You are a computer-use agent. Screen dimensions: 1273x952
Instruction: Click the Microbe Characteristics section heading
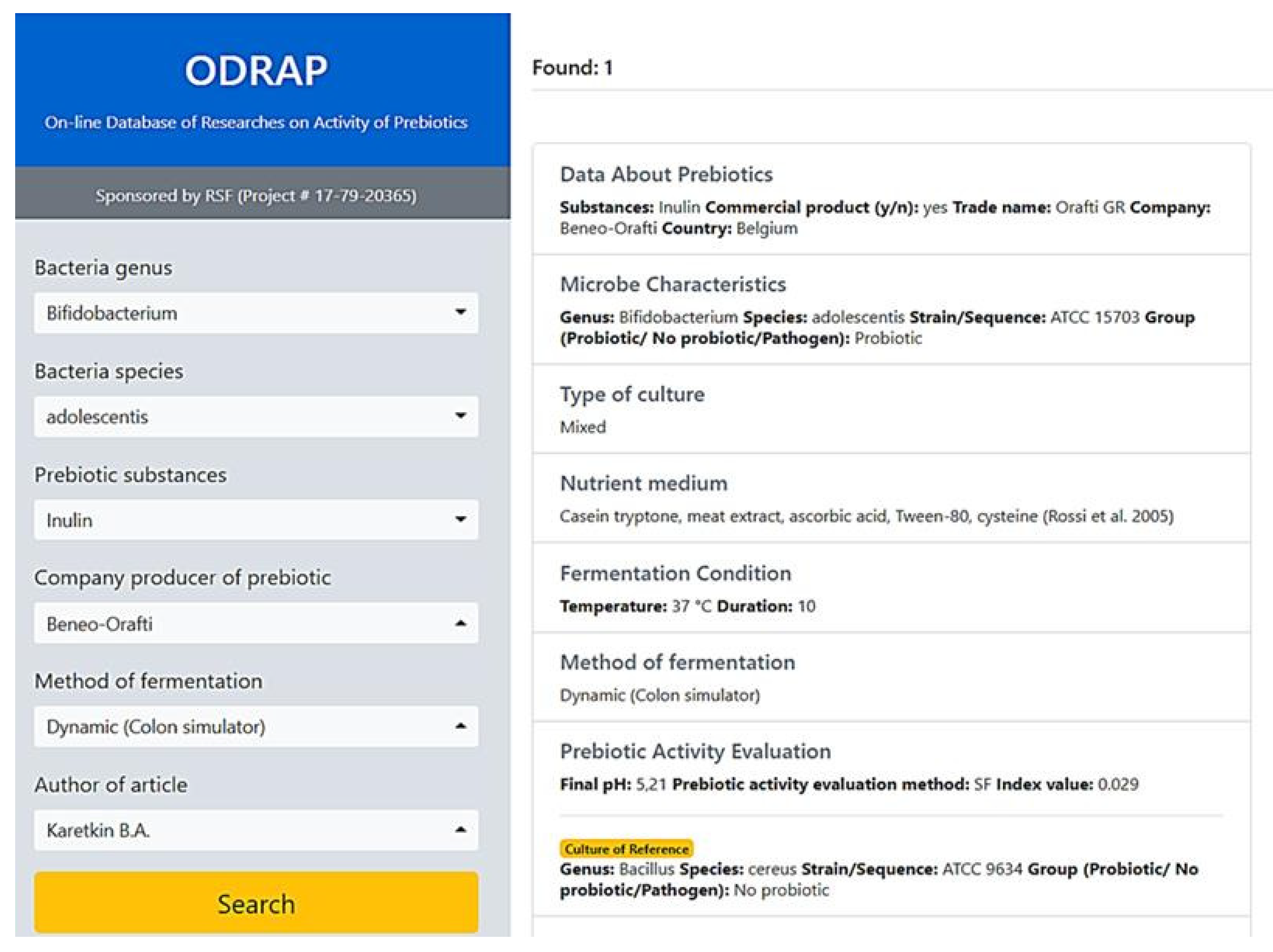(673, 284)
